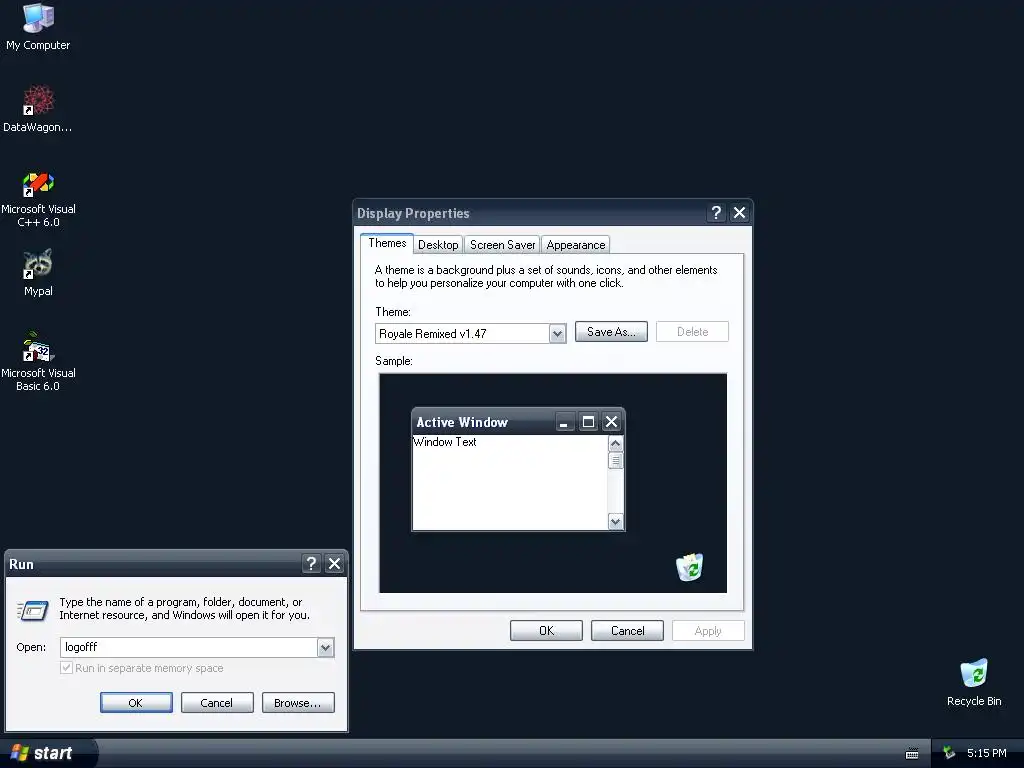Expand the Open combo box dropdown arrow

[325, 647]
